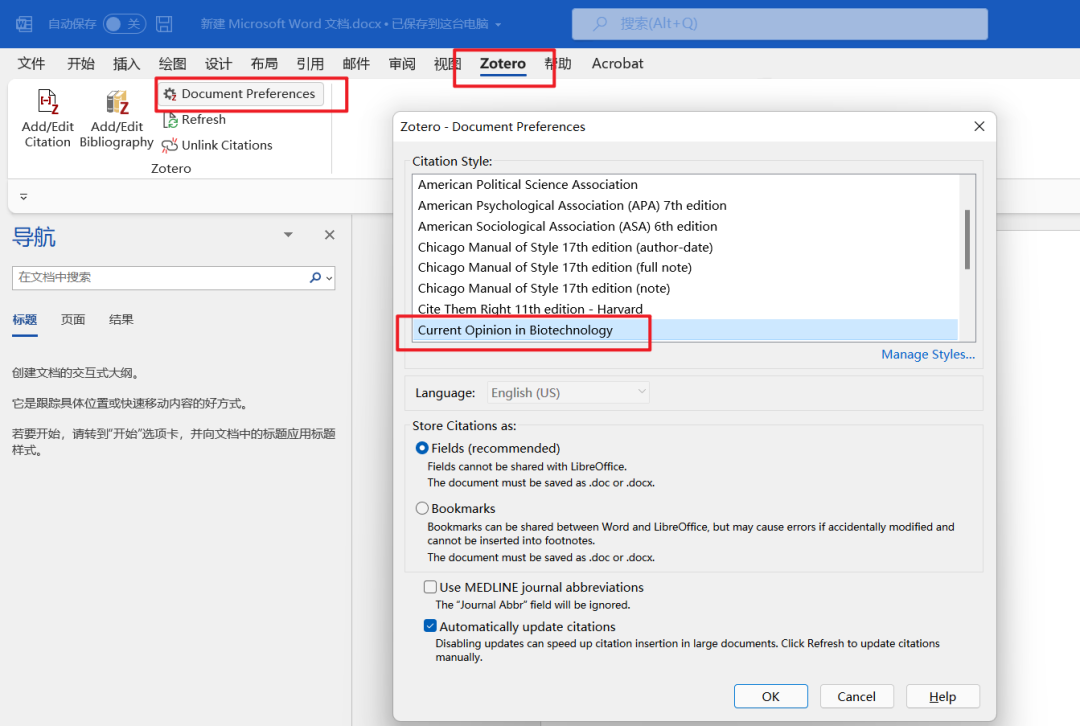
Task: Expand the quick access toolbar customize arrow
Action: pyautogui.click(x=23, y=197)
